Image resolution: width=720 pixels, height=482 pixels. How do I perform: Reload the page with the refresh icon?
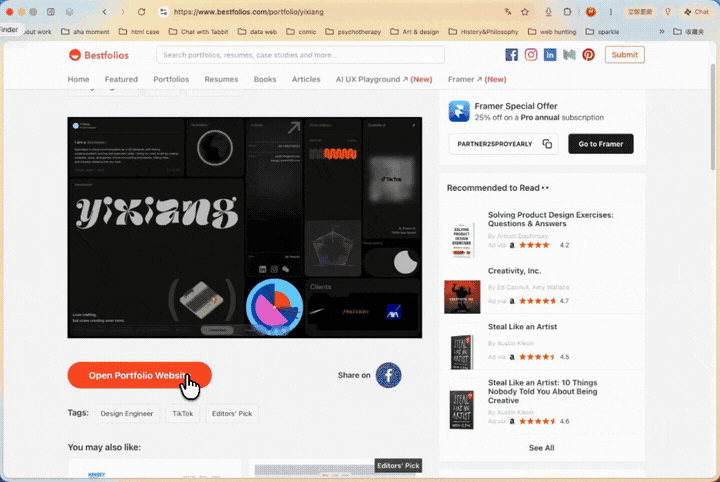(x=141, y=12)
